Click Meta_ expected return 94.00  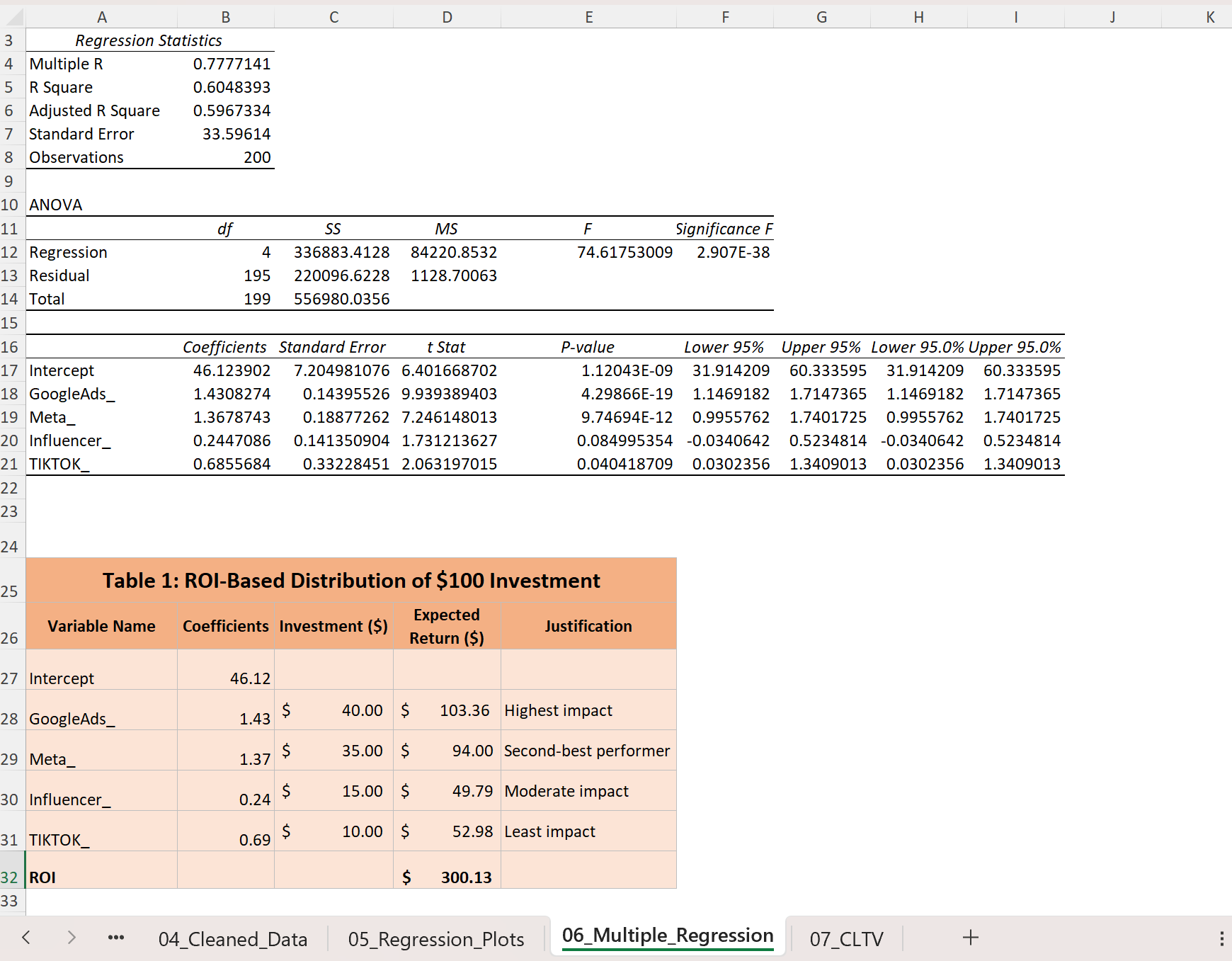(447, 751)
